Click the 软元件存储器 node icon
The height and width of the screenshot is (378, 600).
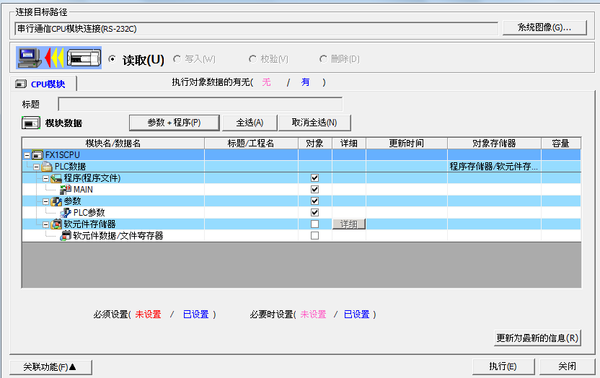coord(56,224)
